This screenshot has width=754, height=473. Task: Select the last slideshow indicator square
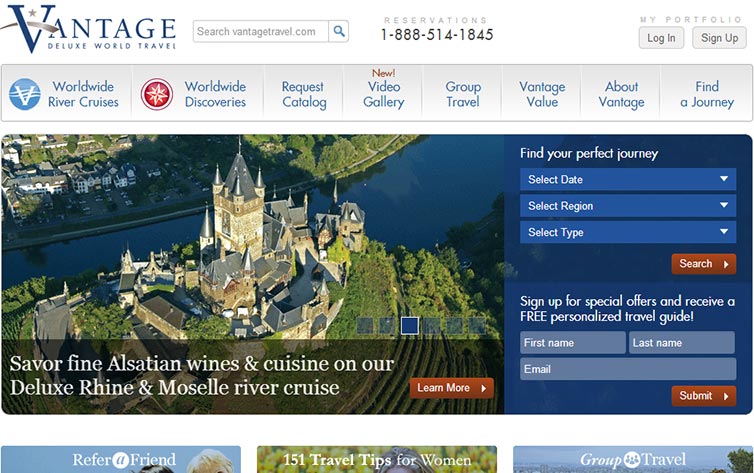[x=477, y=326]
